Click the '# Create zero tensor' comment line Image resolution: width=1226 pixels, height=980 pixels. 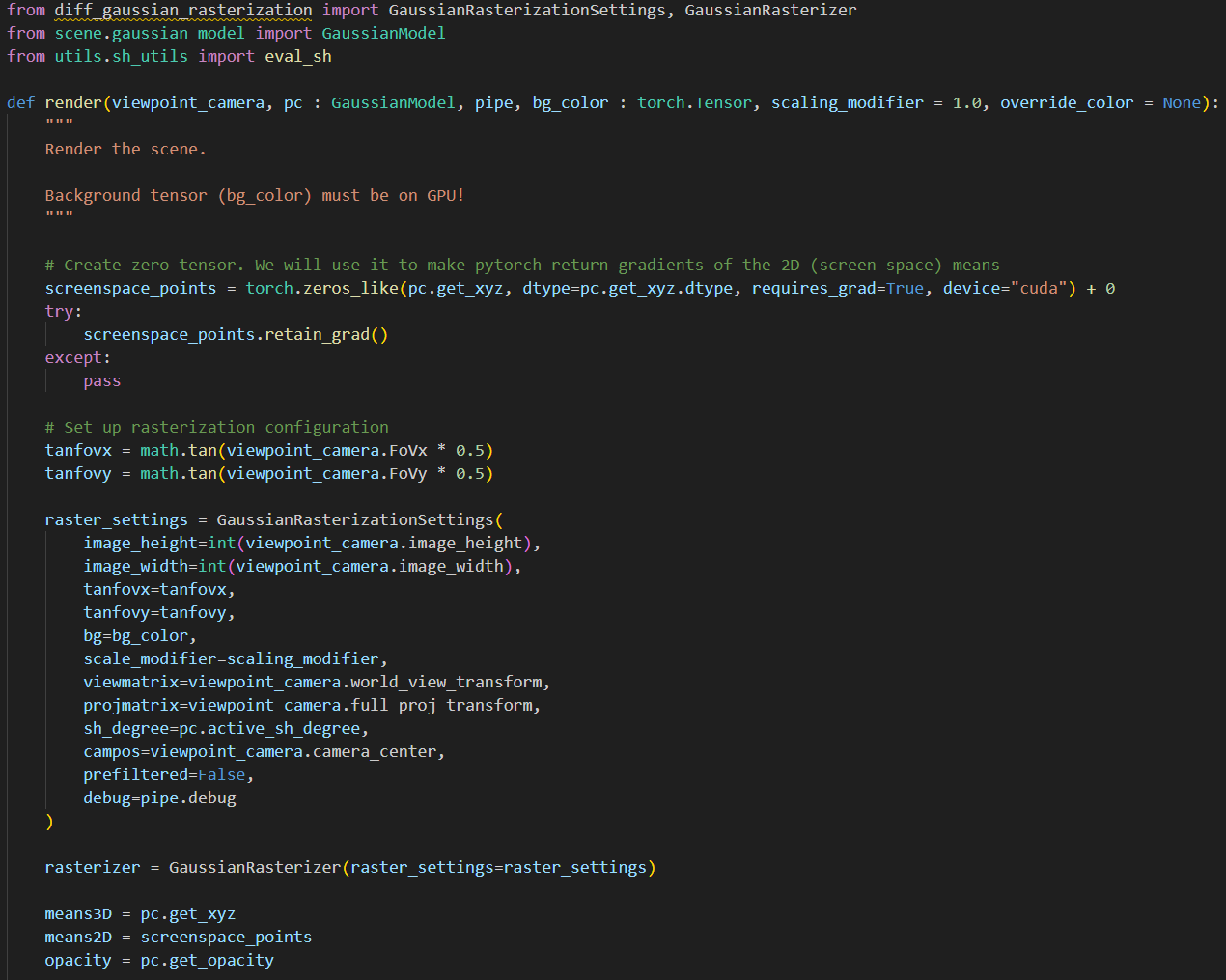coord(522,266)
